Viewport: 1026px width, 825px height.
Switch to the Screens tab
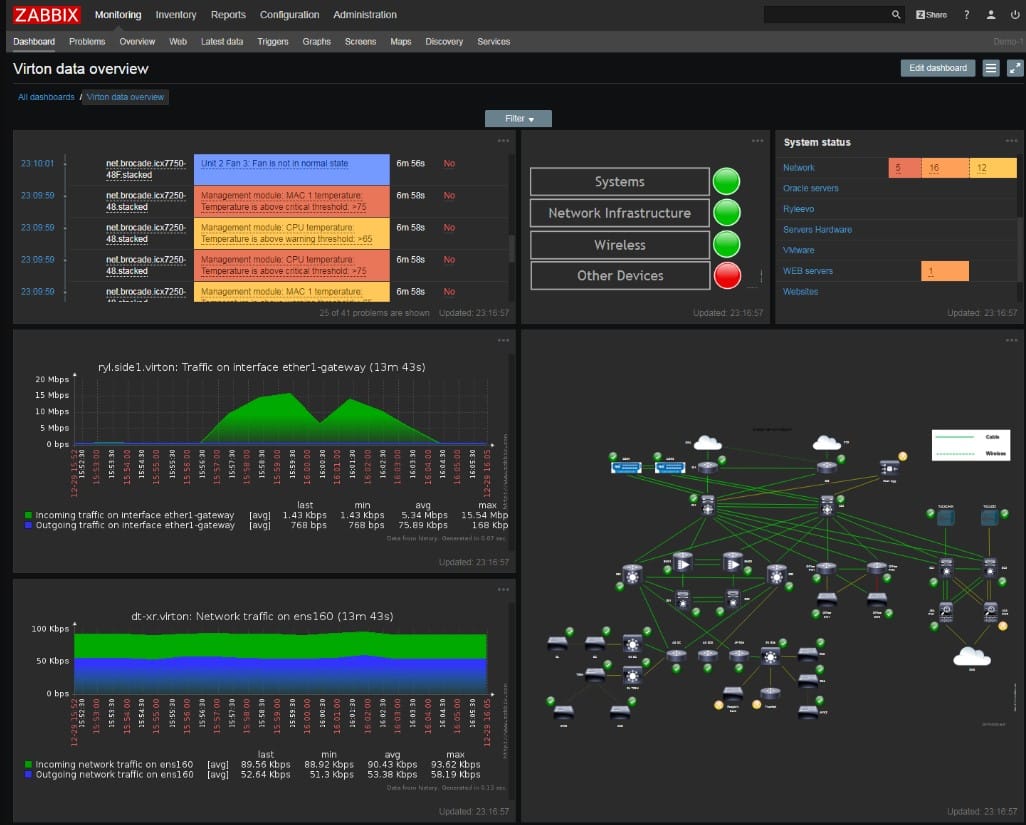coord(361,41)
